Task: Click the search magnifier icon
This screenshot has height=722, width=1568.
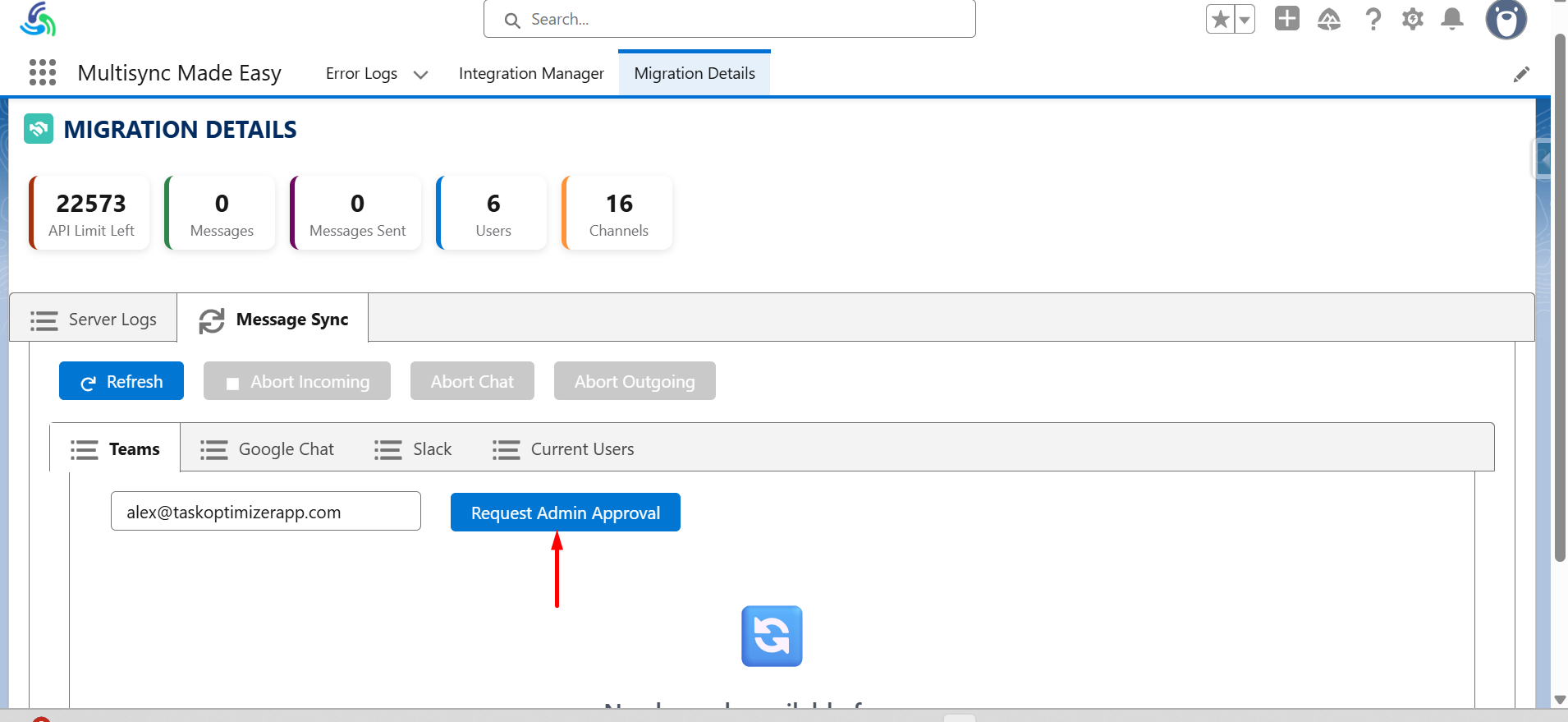Action: 512,20
